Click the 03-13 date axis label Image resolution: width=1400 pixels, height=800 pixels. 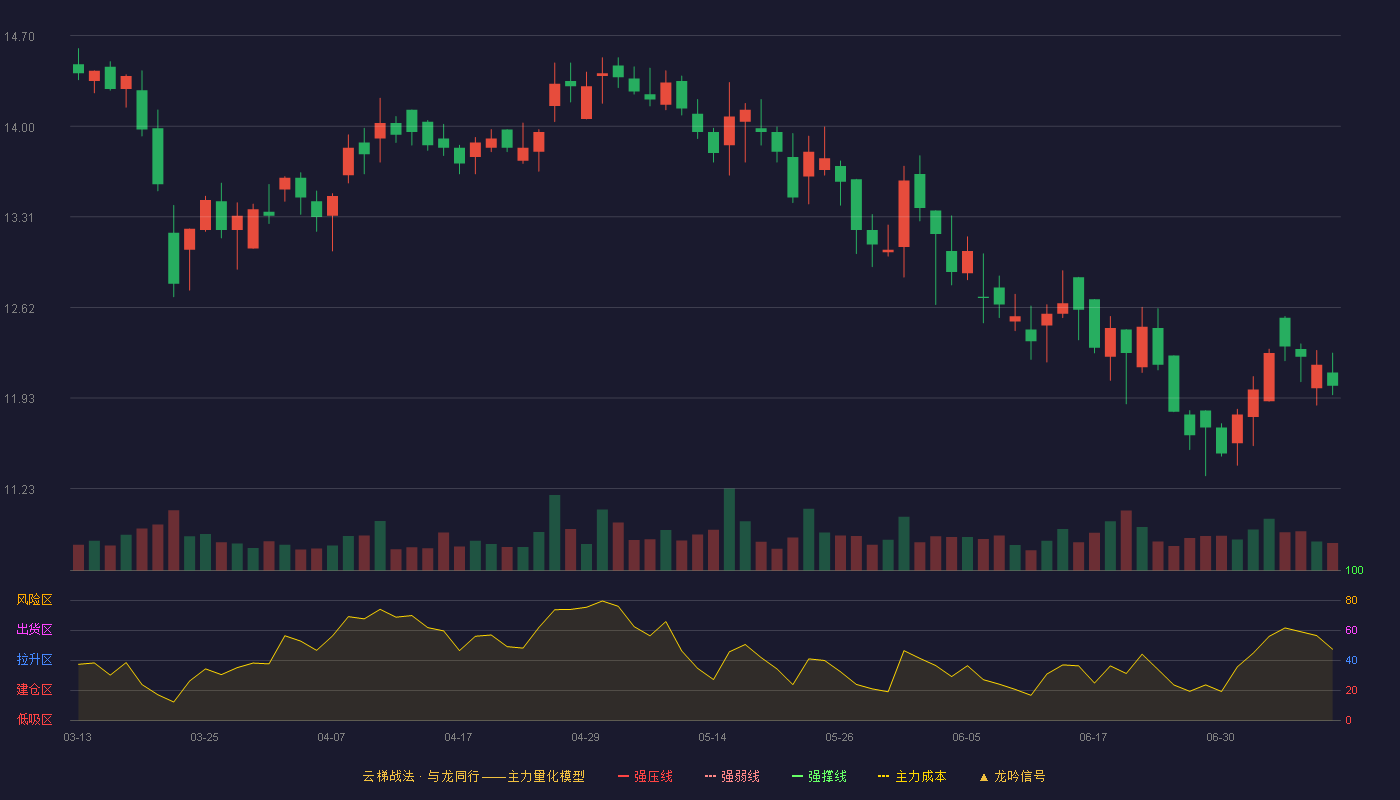(77, 737)
